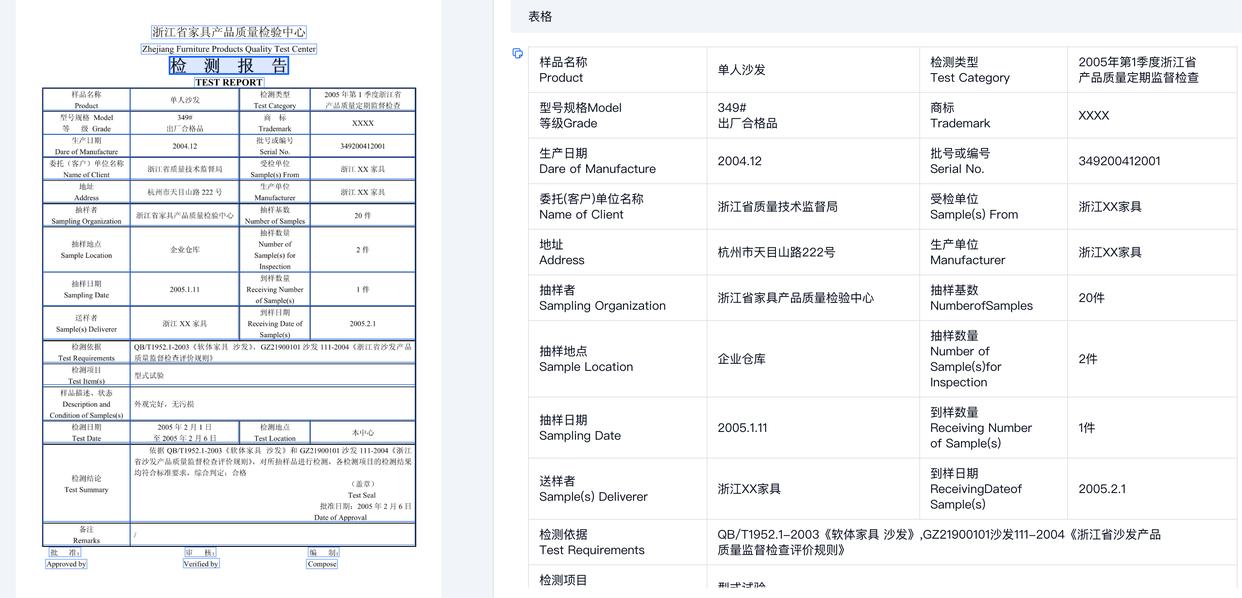Image resolution: width=1242 pixels, height=598 pixels.
Task: Click the 浙江省家具产品质量检验中心 title in the document preview
Action: (229, 32)
